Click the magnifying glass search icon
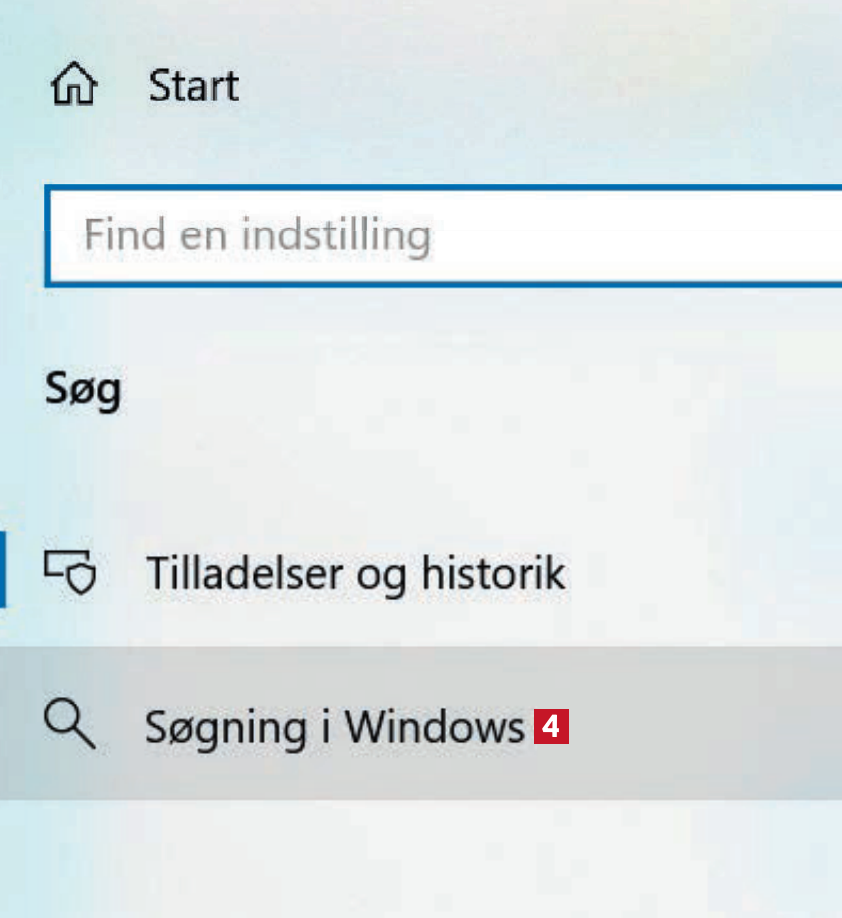 (x=70, y=724)
